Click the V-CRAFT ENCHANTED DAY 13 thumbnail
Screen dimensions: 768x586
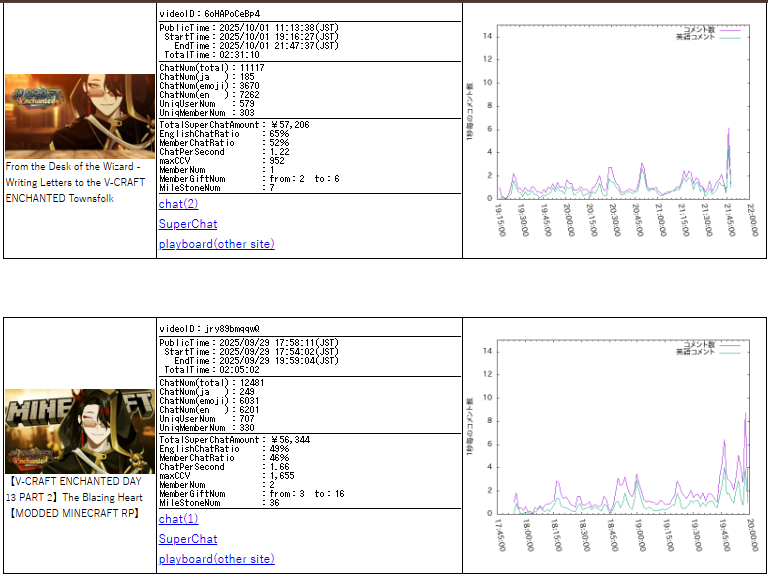pos(80,431)
